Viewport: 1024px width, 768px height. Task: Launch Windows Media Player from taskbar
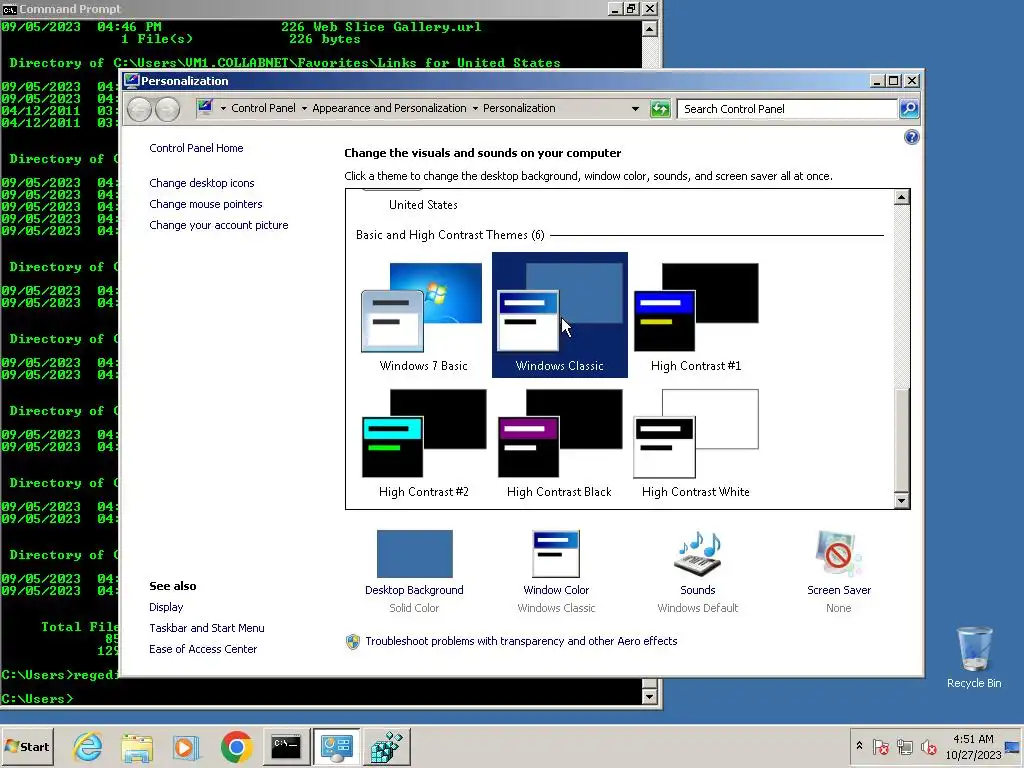tap(186, 746)
